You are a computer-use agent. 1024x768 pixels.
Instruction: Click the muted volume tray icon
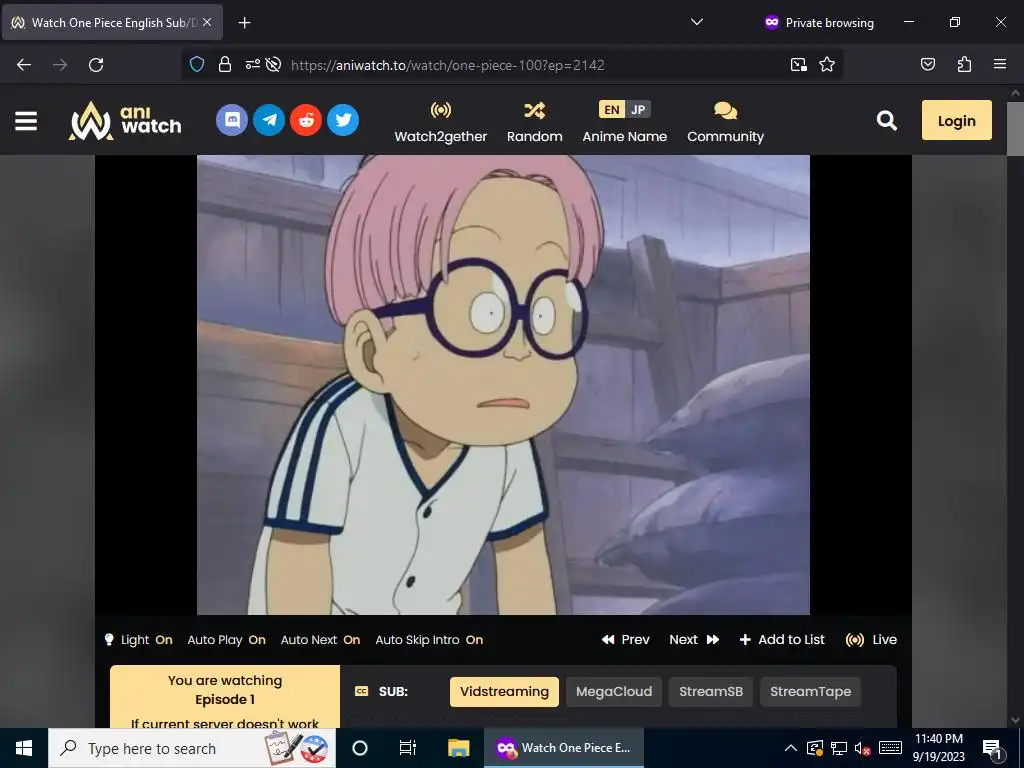pos(863,748)
